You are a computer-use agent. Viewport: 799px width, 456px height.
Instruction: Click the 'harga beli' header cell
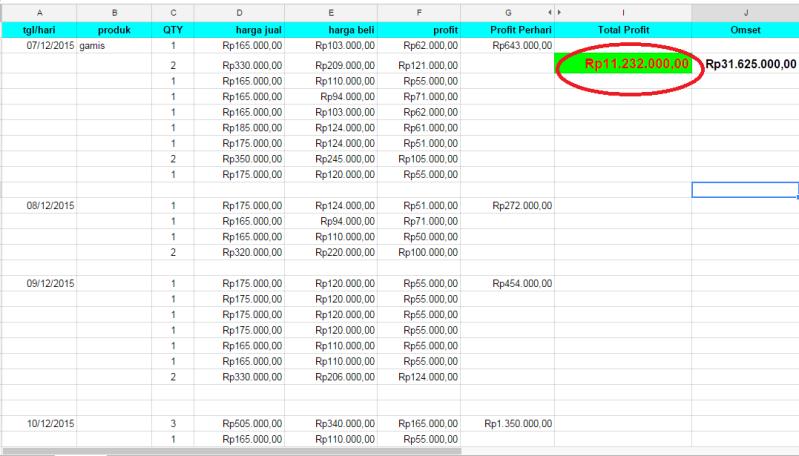click(330, 30)
